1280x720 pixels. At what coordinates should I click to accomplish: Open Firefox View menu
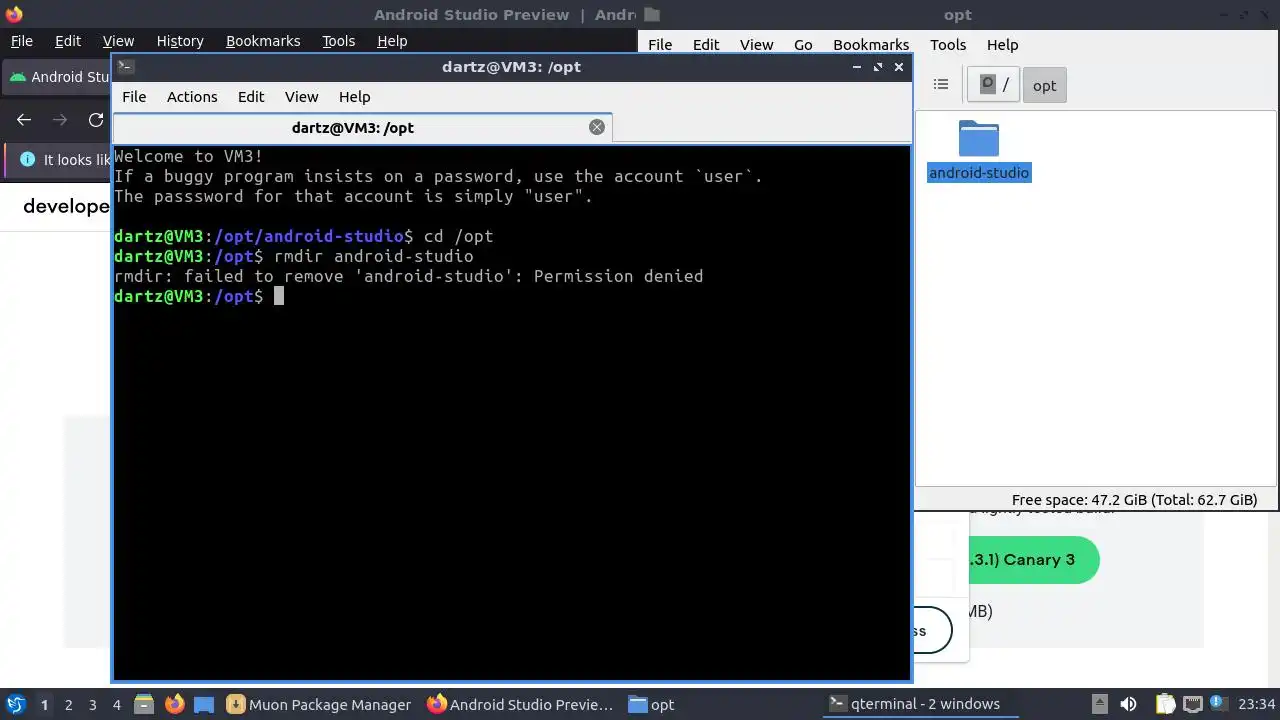point(118,41)
